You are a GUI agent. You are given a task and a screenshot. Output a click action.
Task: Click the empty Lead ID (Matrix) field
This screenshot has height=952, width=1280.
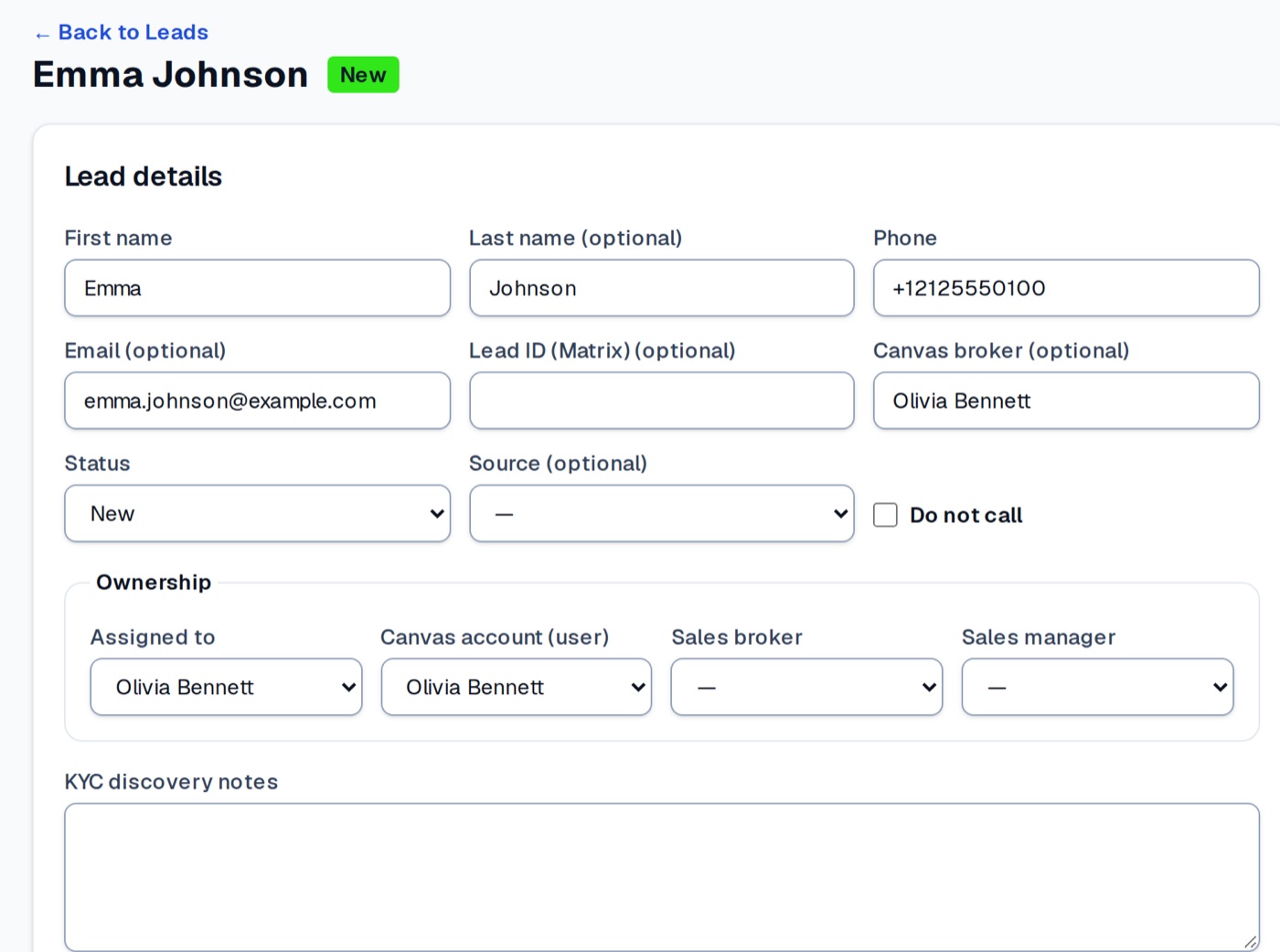[661, 401]
